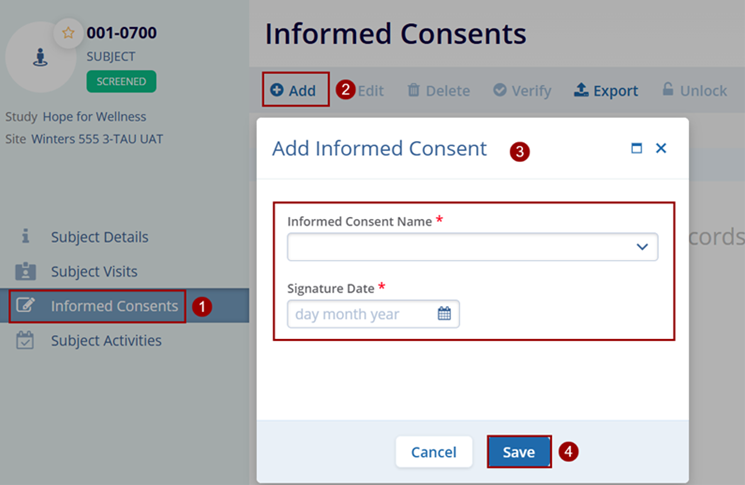Open the Subject Visits menu item
The image size is (745, 485).
click(x=94, y=271)
